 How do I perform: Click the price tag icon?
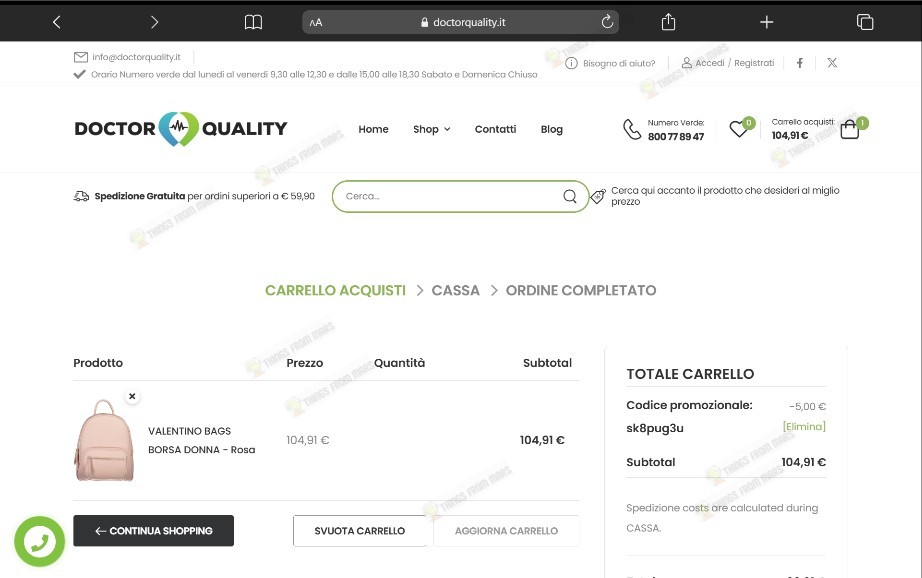pyautogui.click(x=598, y=196)
